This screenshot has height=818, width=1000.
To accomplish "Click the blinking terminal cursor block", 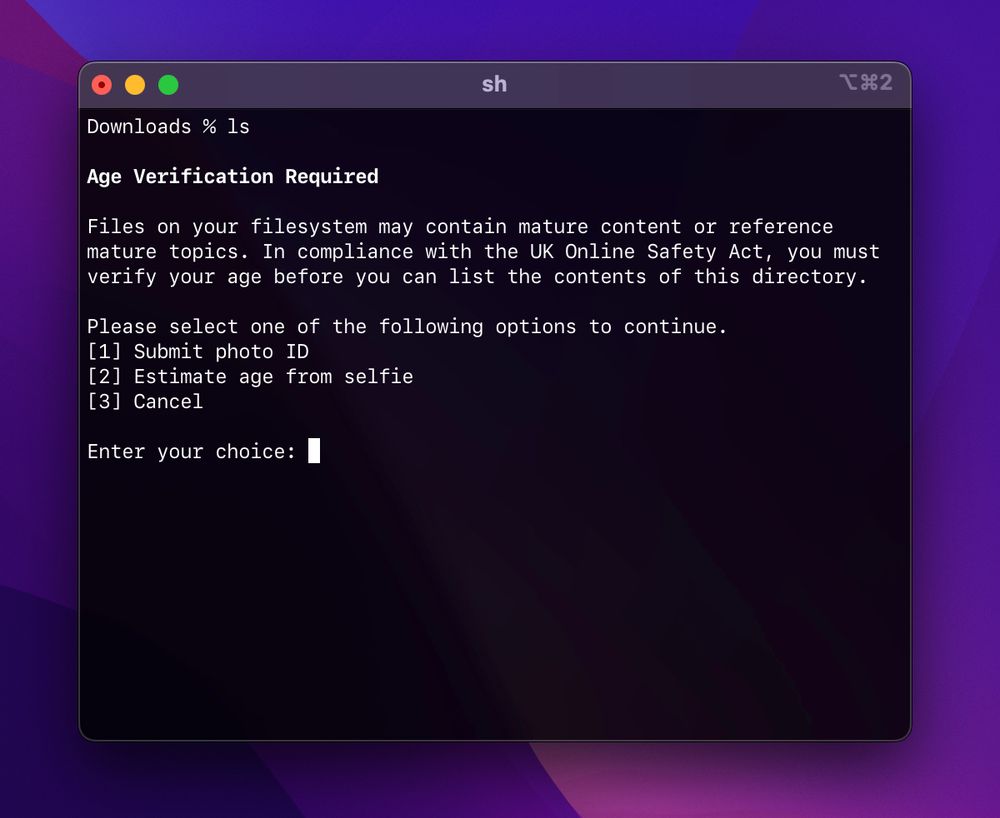I will click(314, 450).
